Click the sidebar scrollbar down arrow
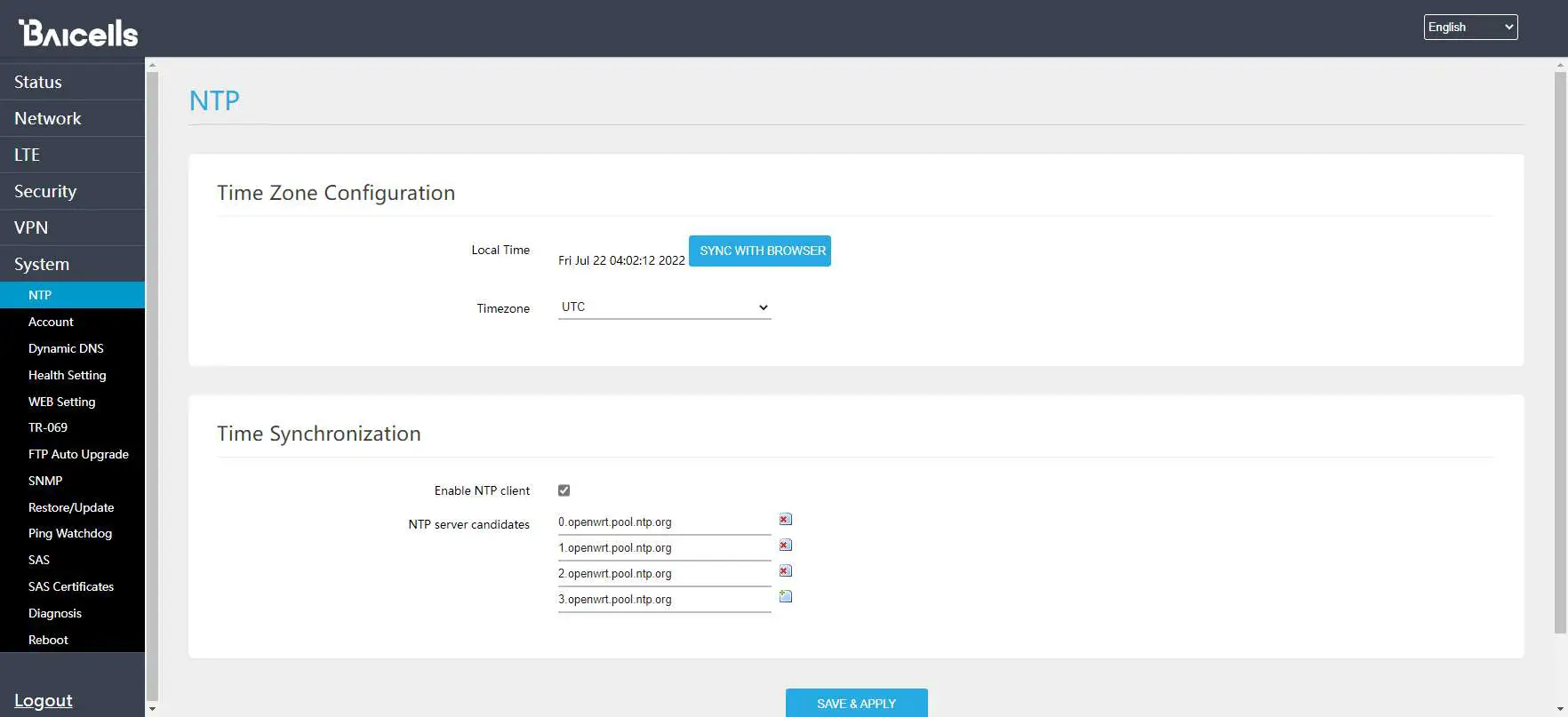 point(152,709)
